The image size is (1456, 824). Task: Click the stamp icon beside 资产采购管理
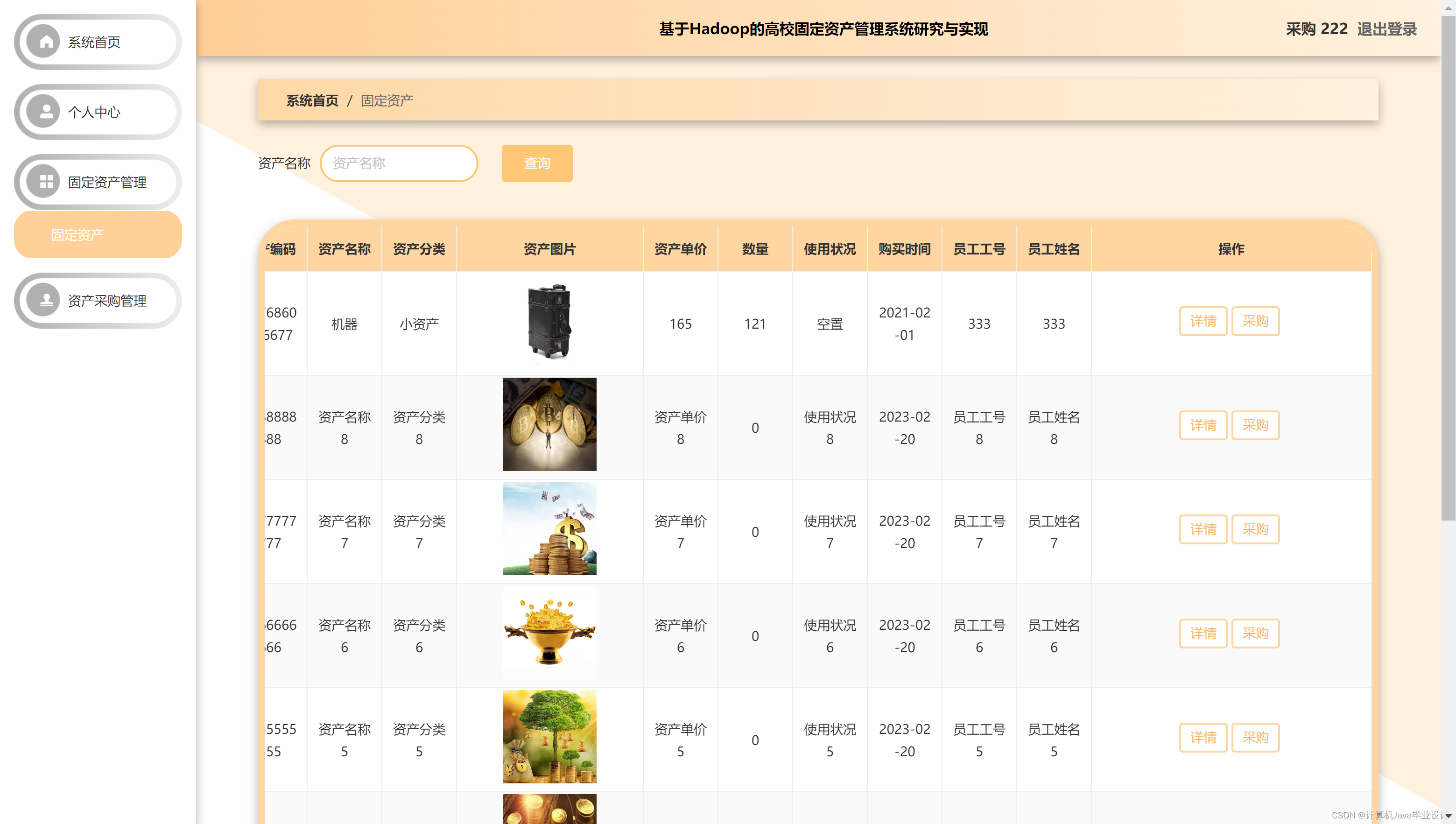tap(46, 301)
